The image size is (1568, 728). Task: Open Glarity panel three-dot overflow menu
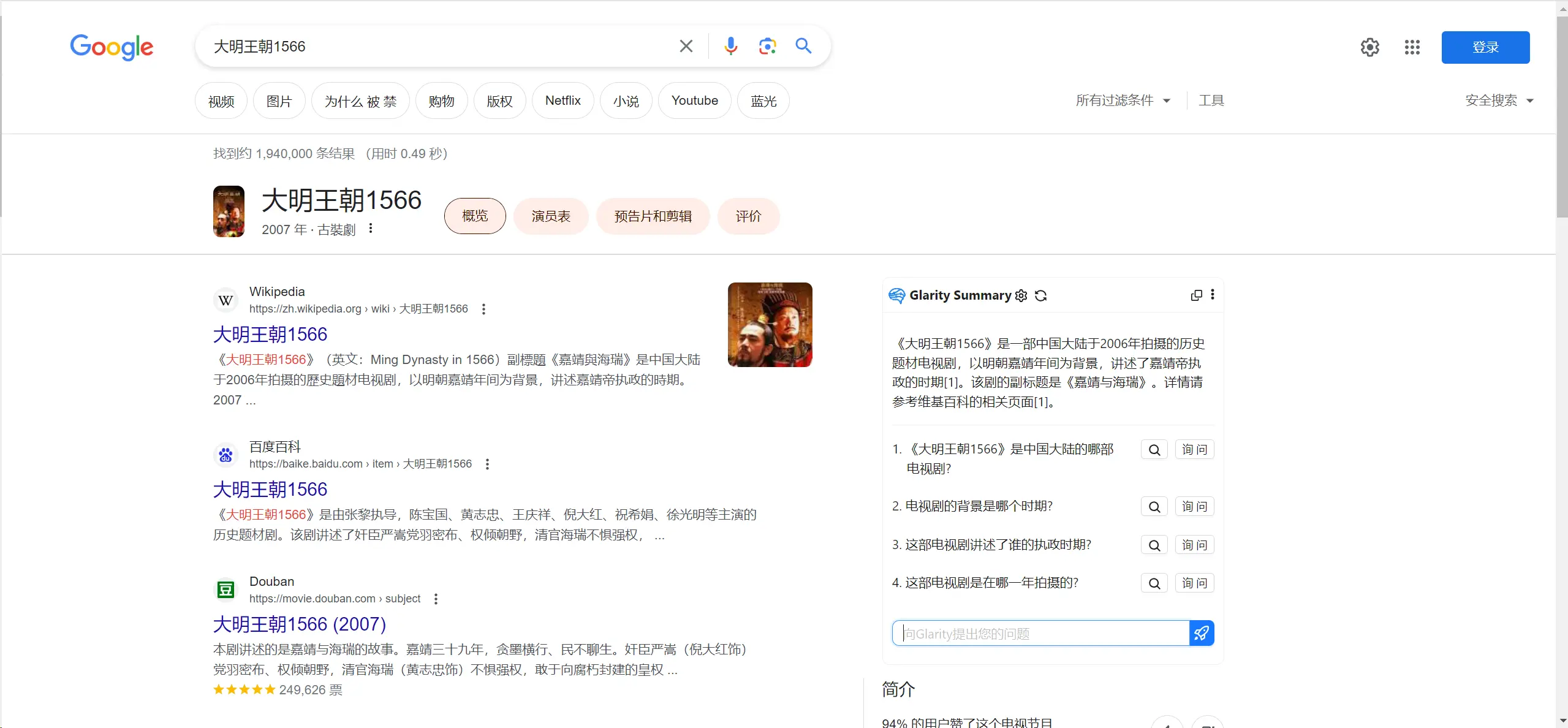pyautogui.click(x=1213, y=295)
